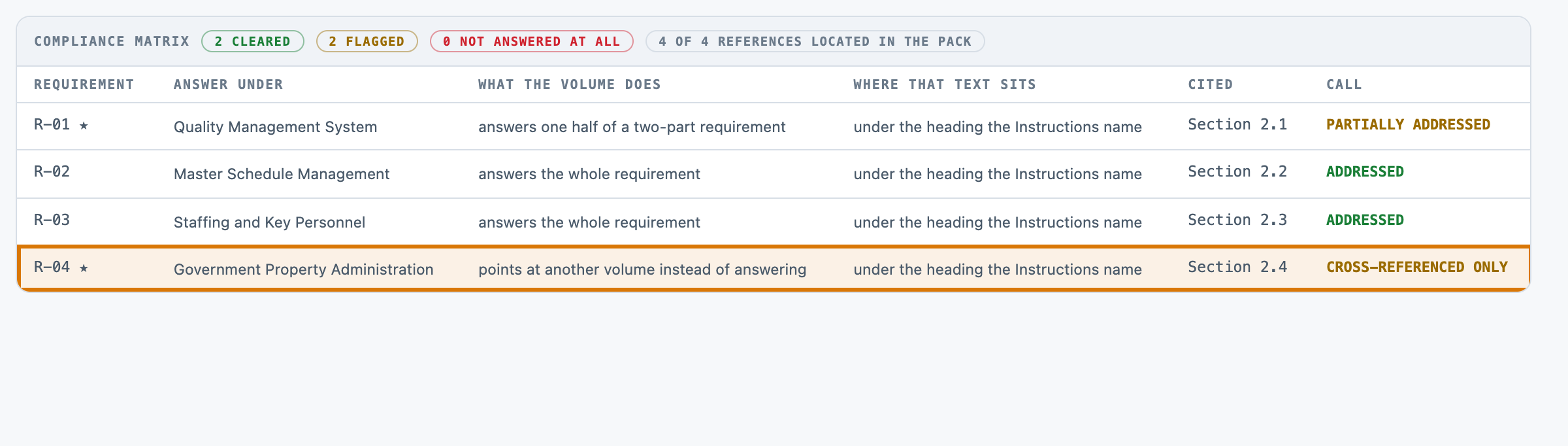The height and width of the screenshot is (446, 1568).
Task: Click the star icon next to R-01
Action: click(84, 125)
